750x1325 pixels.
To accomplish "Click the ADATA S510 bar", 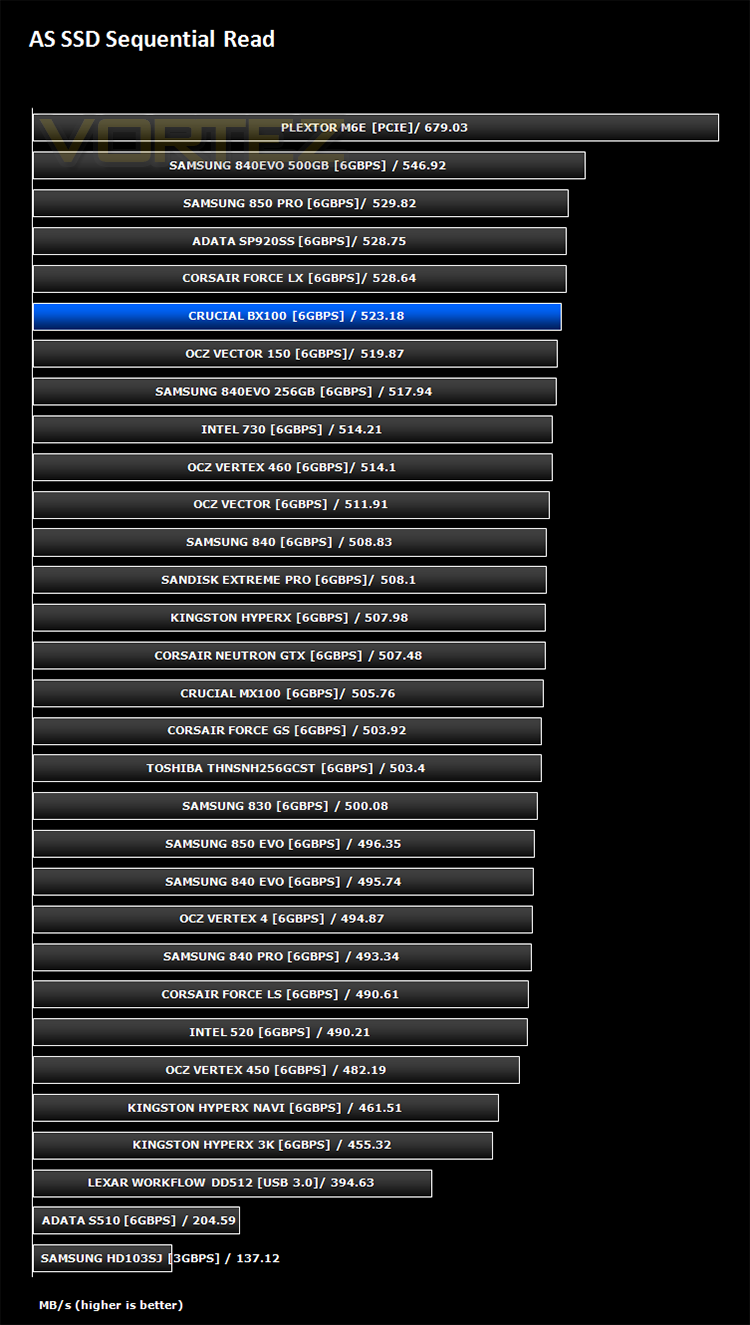I will (136, 1220).
